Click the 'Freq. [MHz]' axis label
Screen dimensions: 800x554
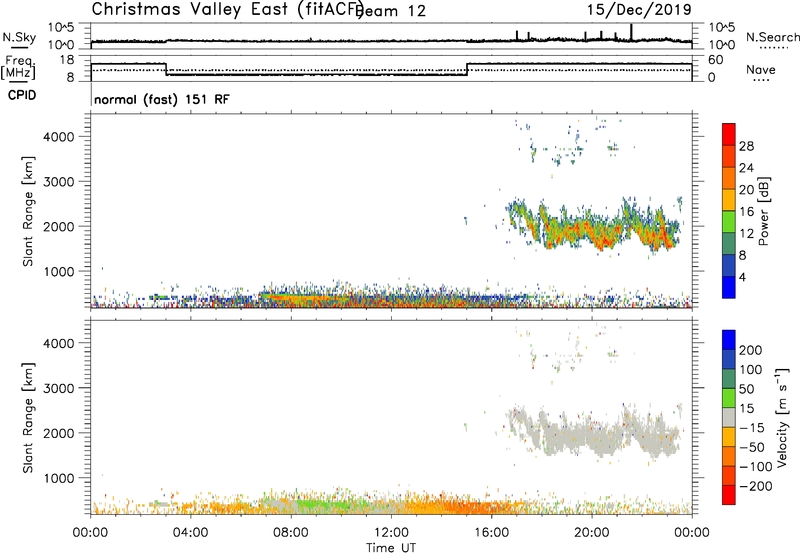[18, 67]
